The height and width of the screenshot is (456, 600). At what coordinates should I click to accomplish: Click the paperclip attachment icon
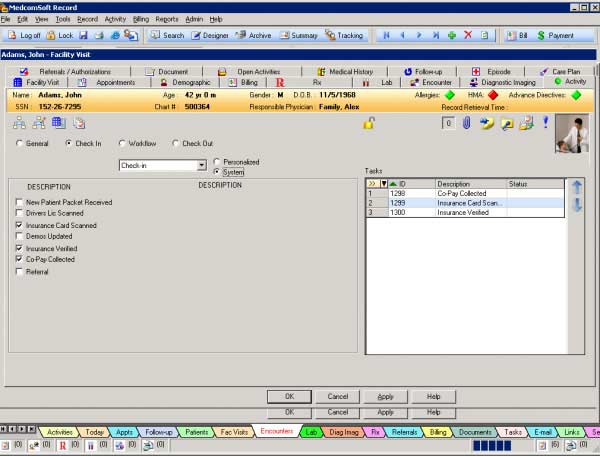pos(466,123)
